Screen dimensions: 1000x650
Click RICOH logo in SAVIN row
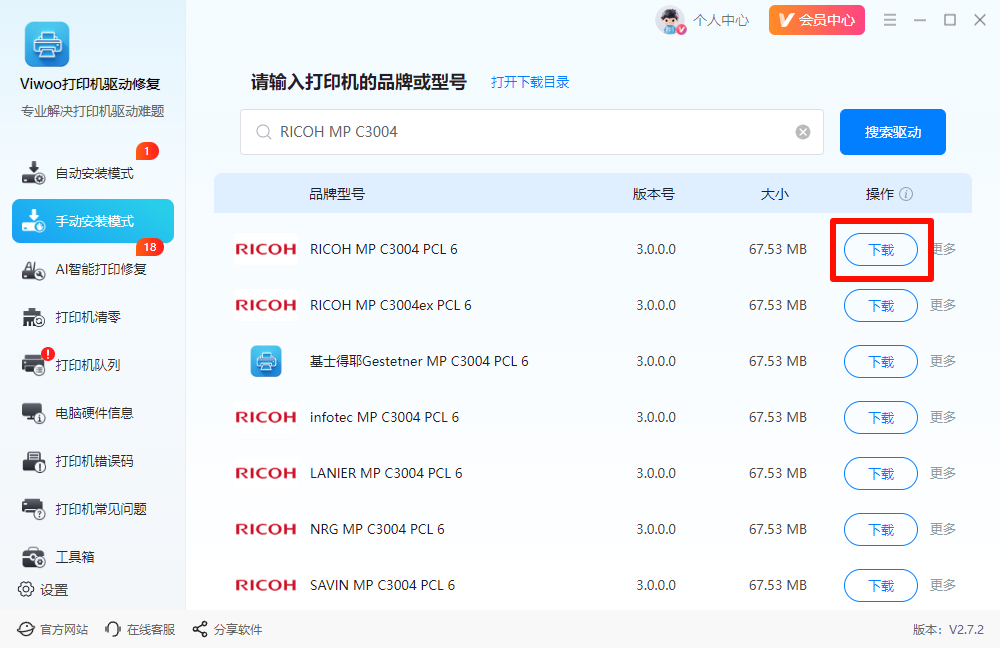coord(266,585)
